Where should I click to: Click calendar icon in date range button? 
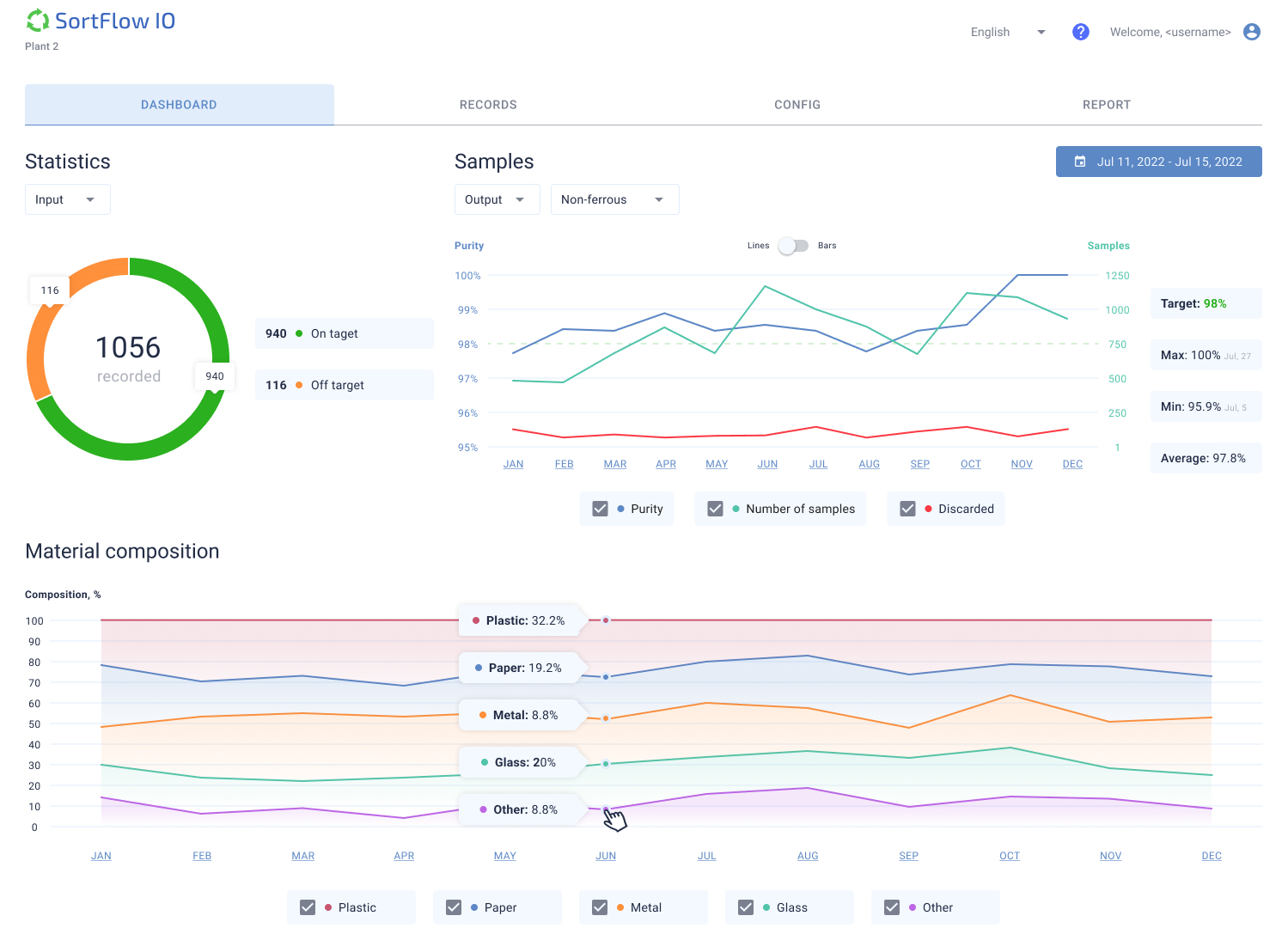1080,162
